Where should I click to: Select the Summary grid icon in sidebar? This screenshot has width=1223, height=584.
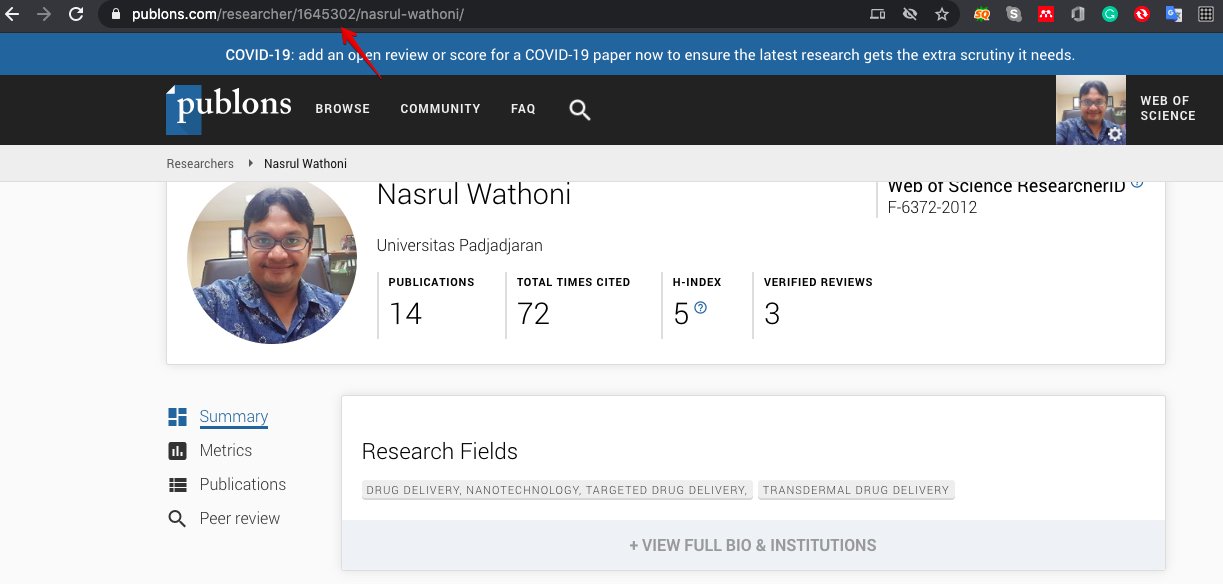coord(177,415)
